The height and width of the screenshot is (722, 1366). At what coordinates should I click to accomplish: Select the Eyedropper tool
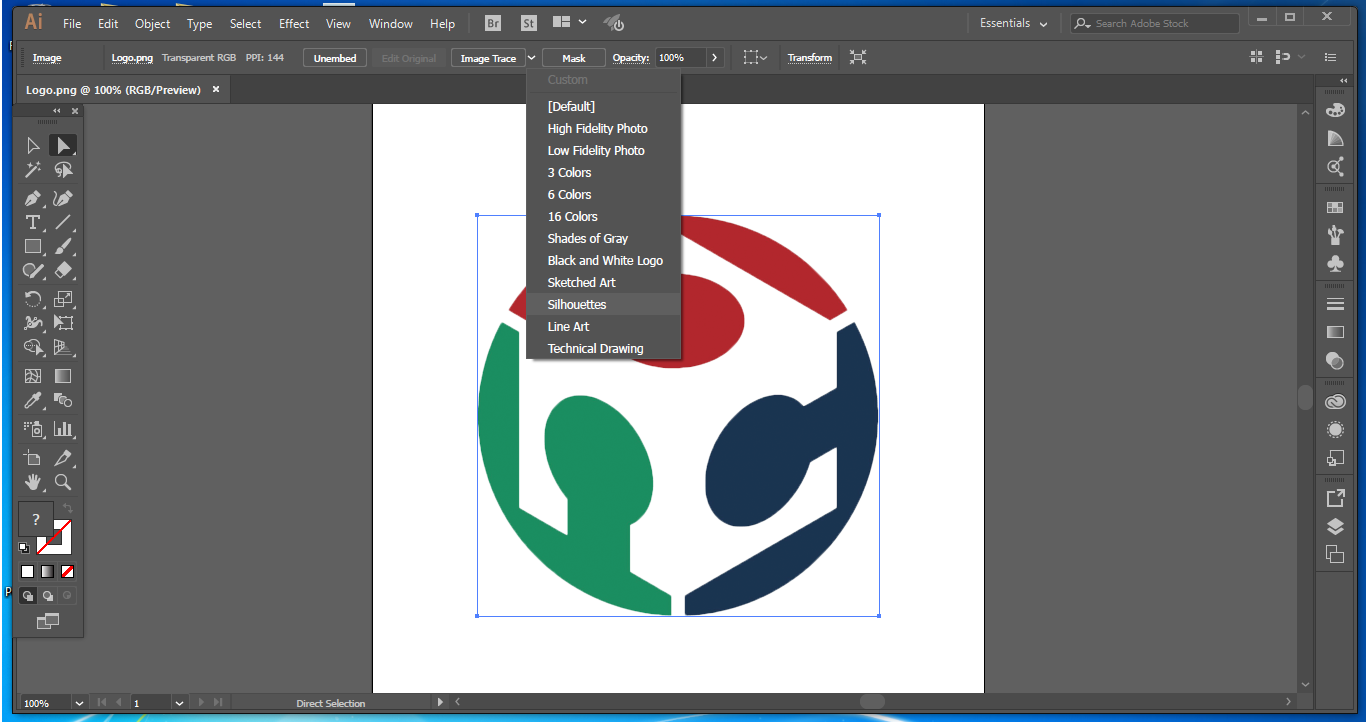tap(33, 400)
